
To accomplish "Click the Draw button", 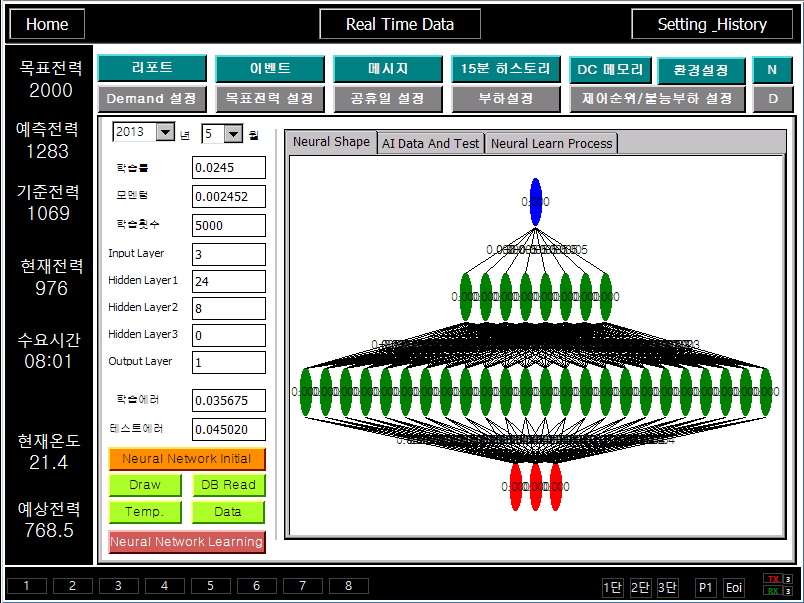I will pos(145,485).
